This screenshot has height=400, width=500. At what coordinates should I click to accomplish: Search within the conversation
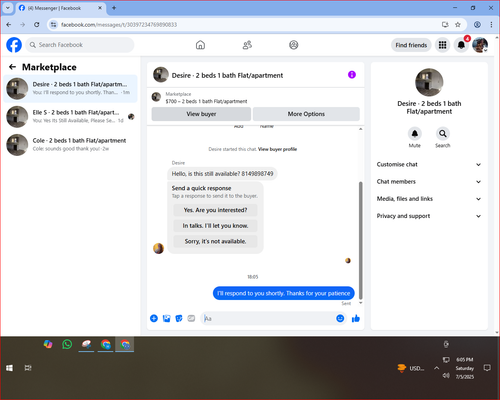click(443, 134)
